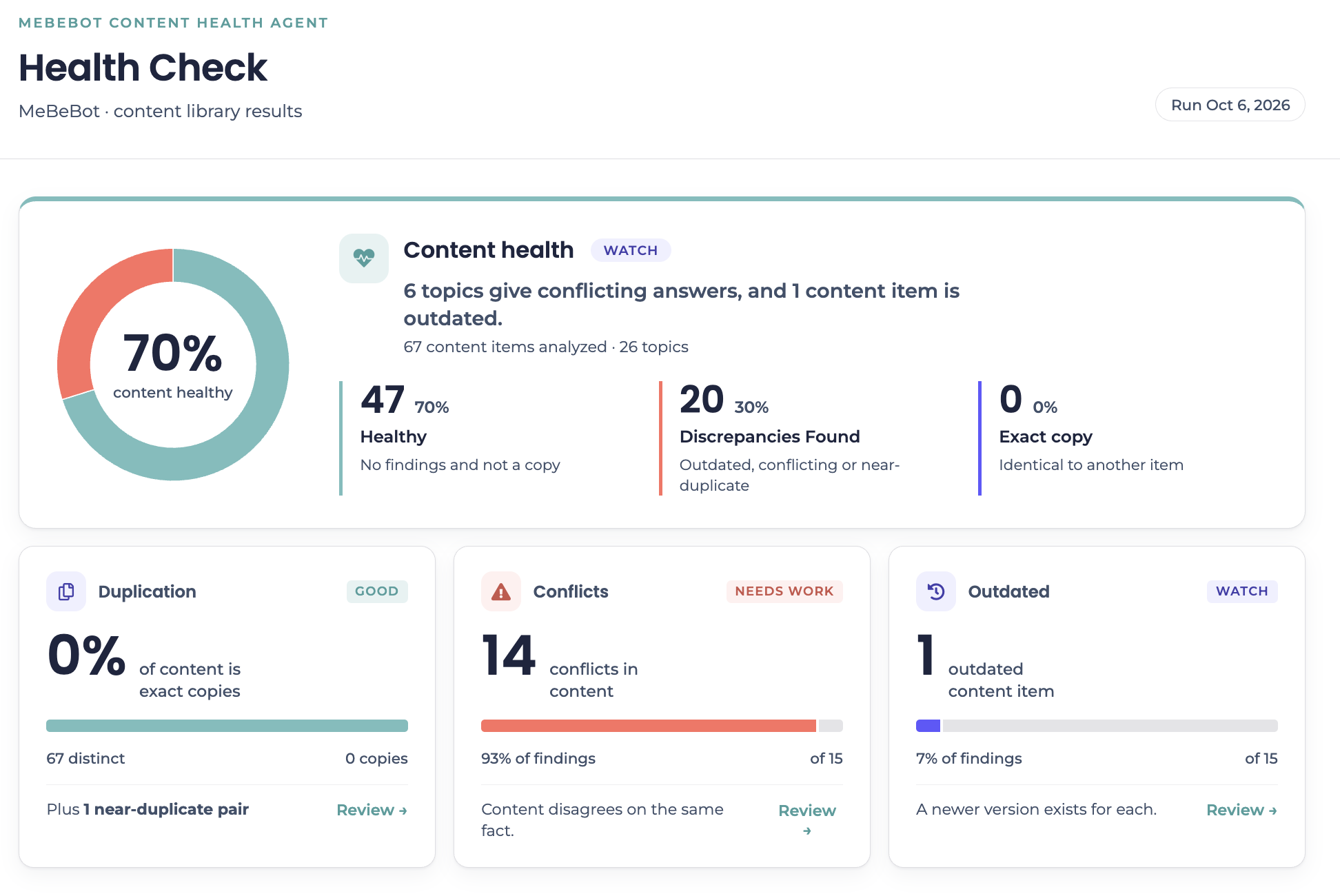Screen dimensions: 1340x896
Task: Click the Run Oct 6, 2026 pill
Action: point(1230,105)
